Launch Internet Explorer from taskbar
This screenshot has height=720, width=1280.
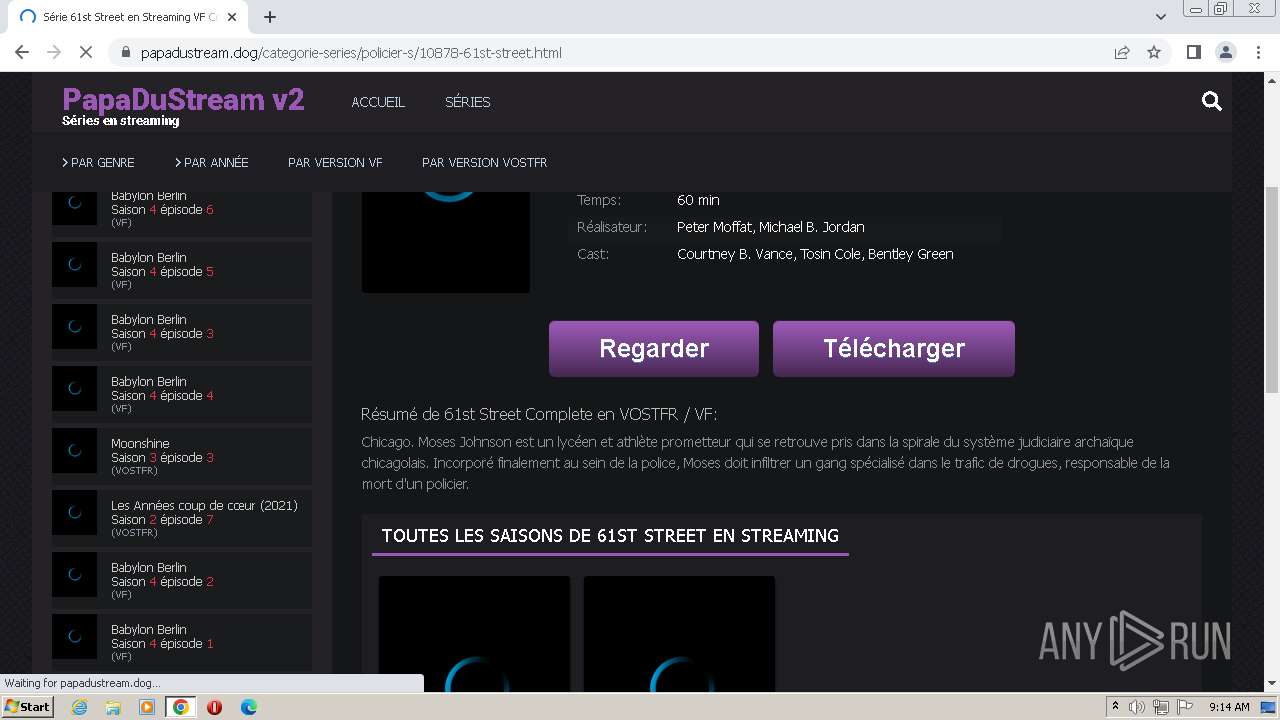80,707
